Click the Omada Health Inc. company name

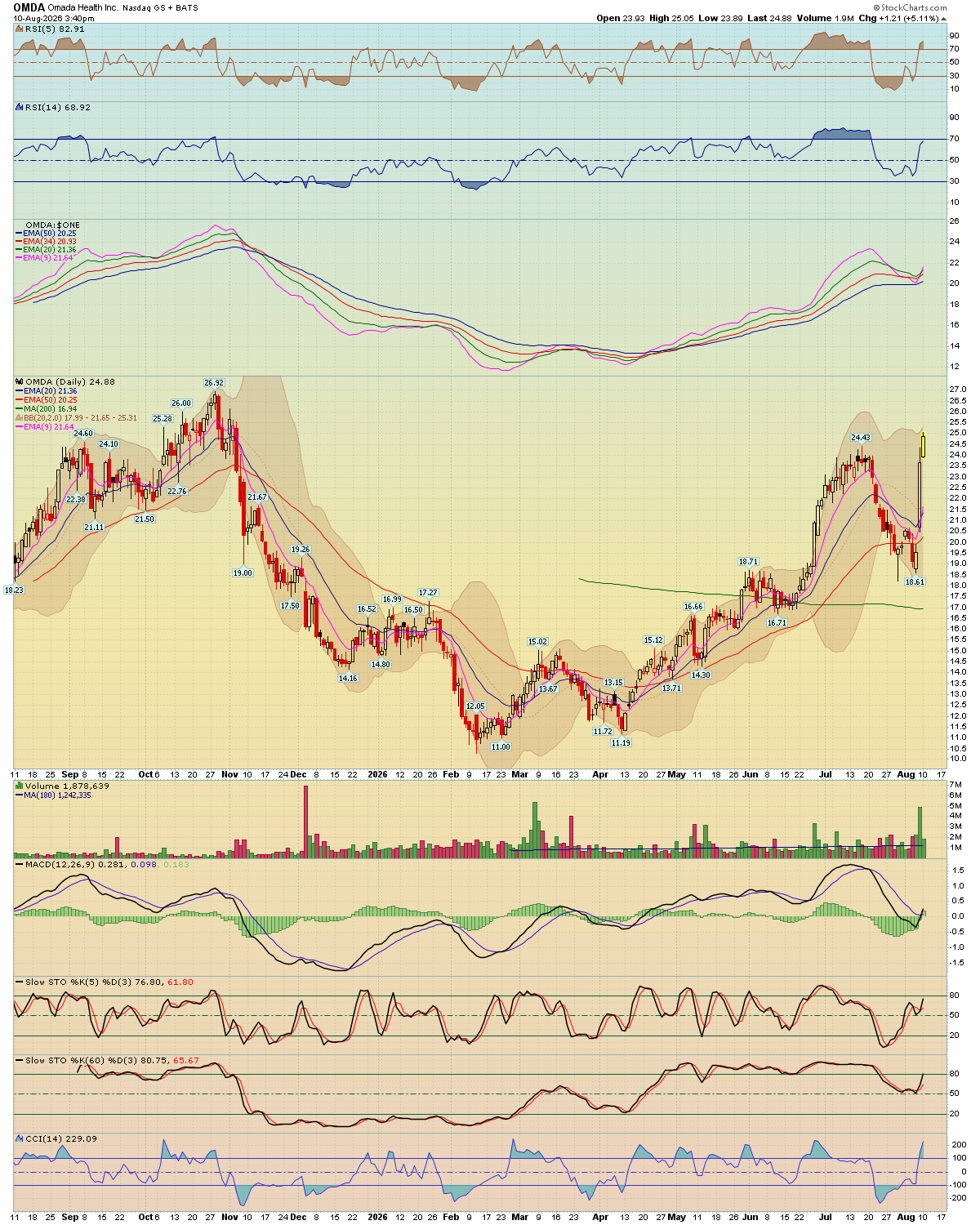tap(84, 8)
